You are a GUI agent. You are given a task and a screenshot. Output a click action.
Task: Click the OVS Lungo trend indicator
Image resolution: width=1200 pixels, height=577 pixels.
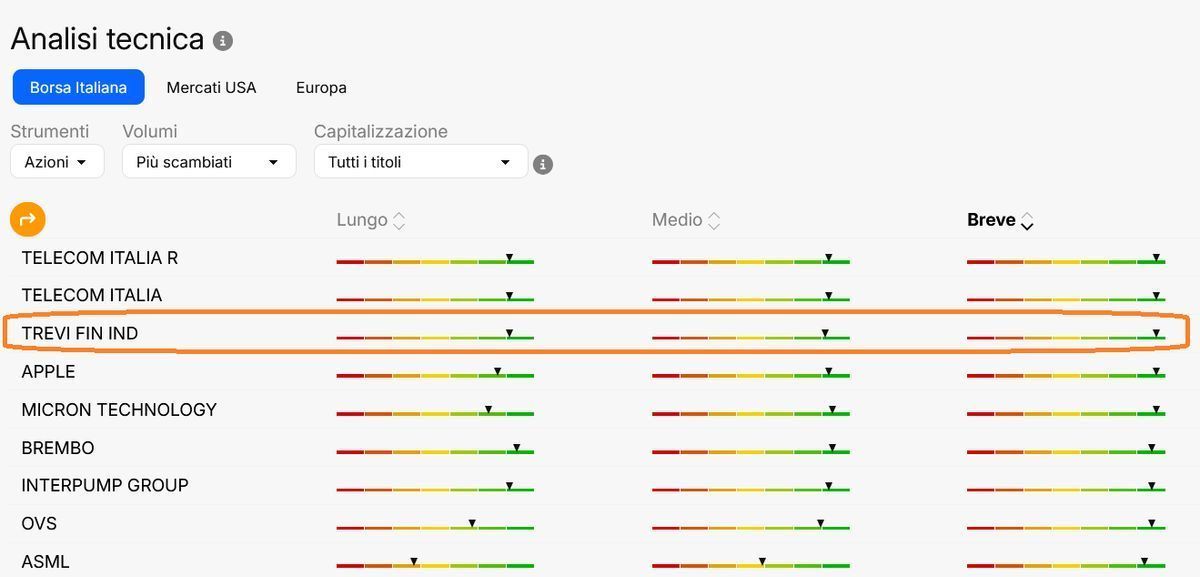pos(435,526)
